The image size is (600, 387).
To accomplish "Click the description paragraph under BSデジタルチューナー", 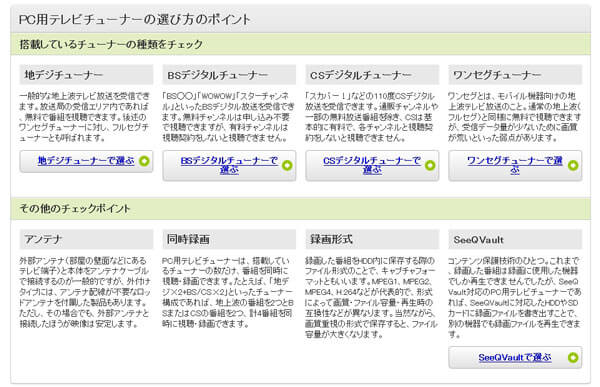I will (x=228, y=117).
